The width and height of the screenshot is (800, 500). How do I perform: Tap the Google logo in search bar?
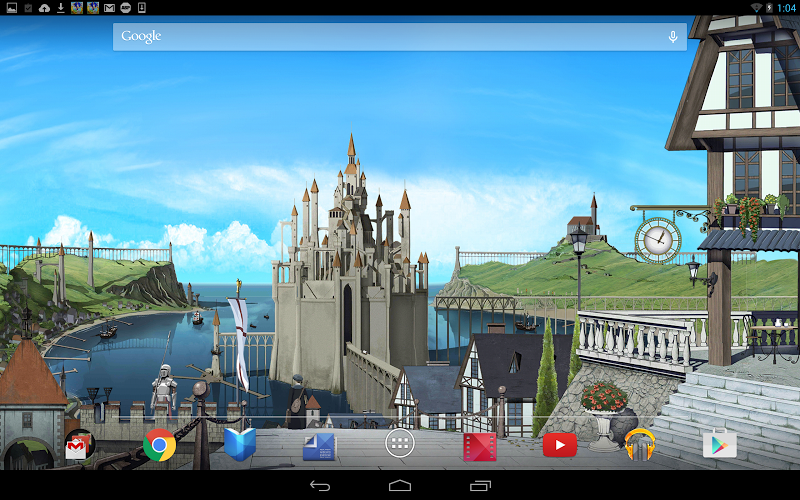coord(141,36)
